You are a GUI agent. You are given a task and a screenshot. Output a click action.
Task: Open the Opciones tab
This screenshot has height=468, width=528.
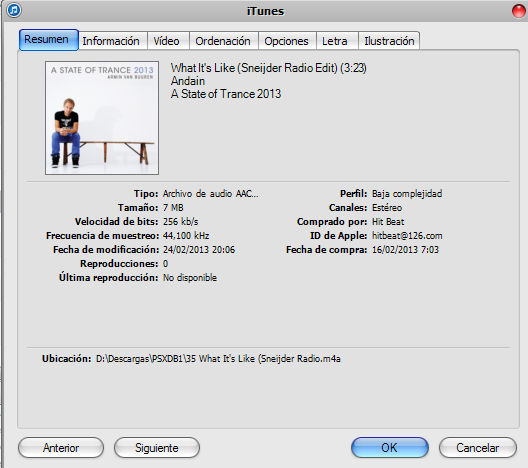click(x=287, y=41)
